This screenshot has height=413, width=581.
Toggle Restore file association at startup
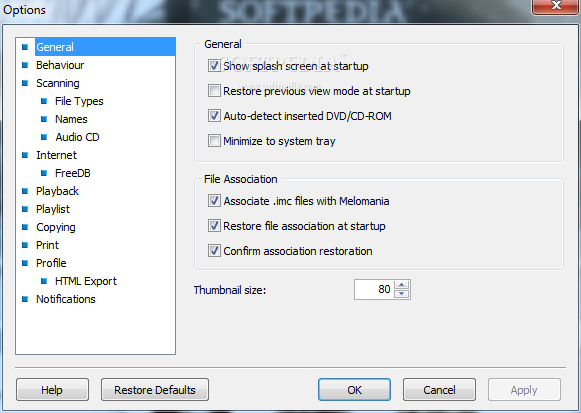(214, 226)
